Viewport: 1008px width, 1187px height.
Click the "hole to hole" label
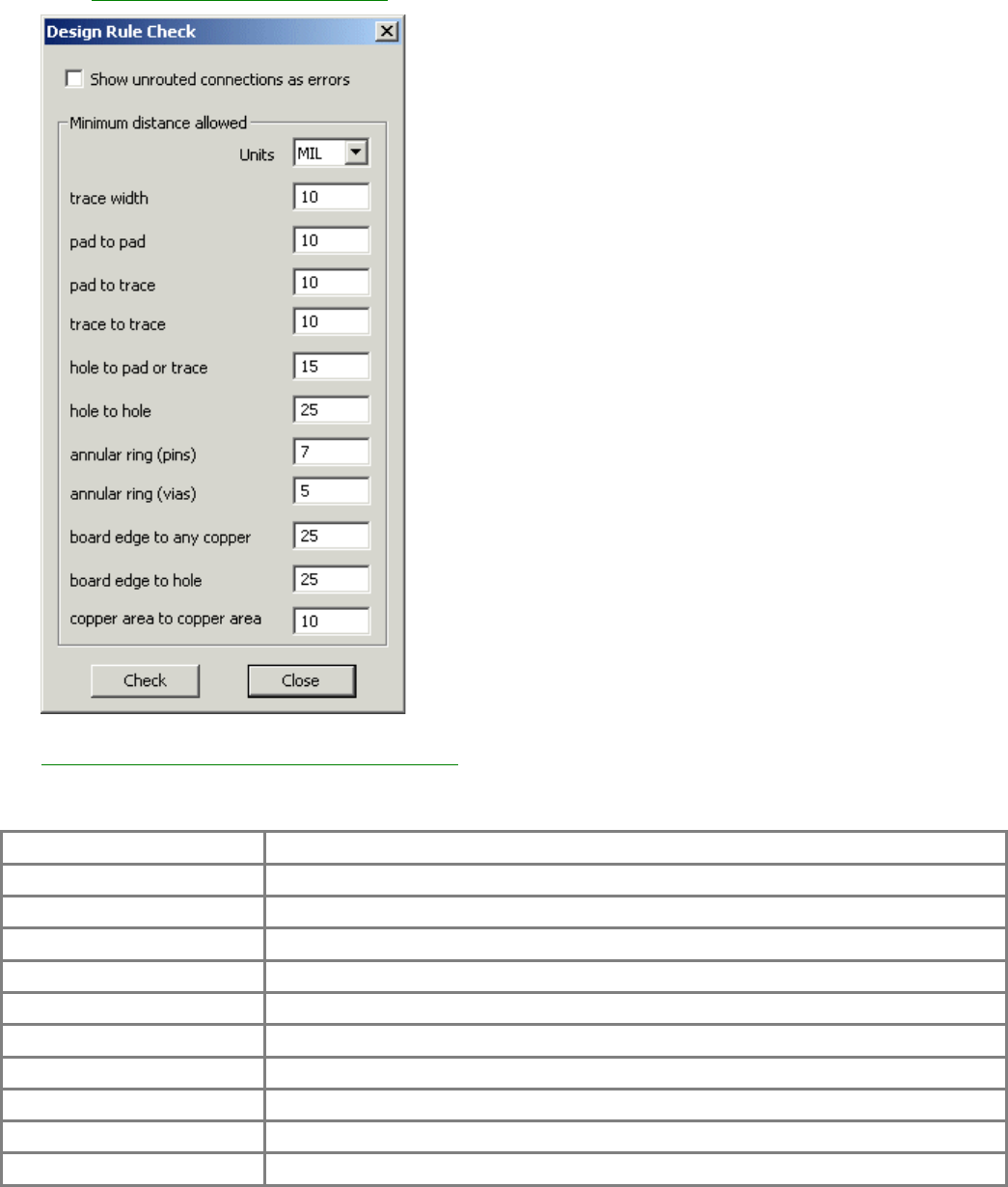[x=111, y=411]
